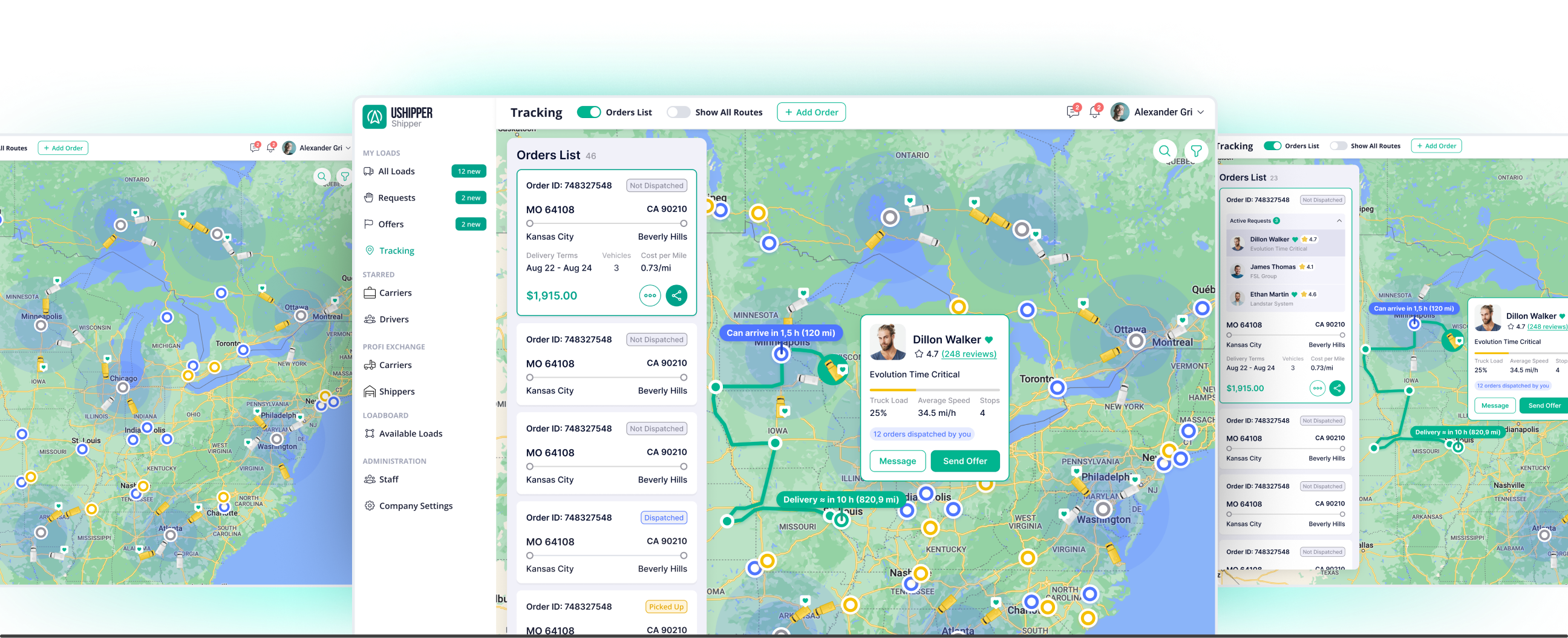This screenshot has width=1568, height=638.
Task: Click the Send Offer button
Action: click(x=965, y=461)
